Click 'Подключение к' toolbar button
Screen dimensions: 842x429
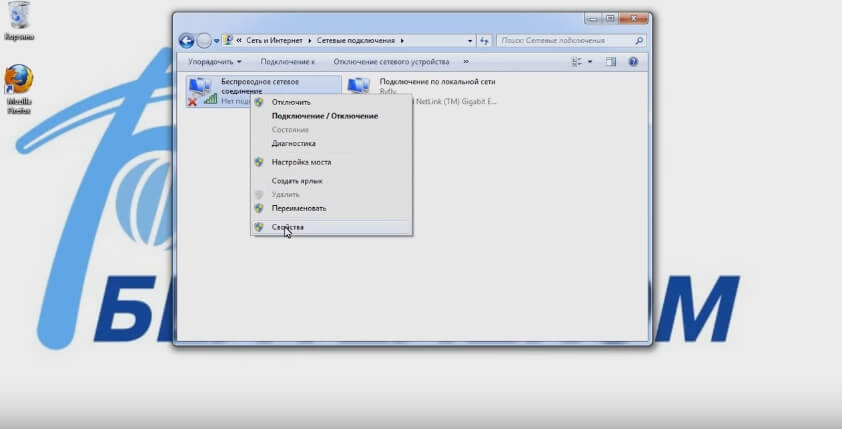coord(288,62)
